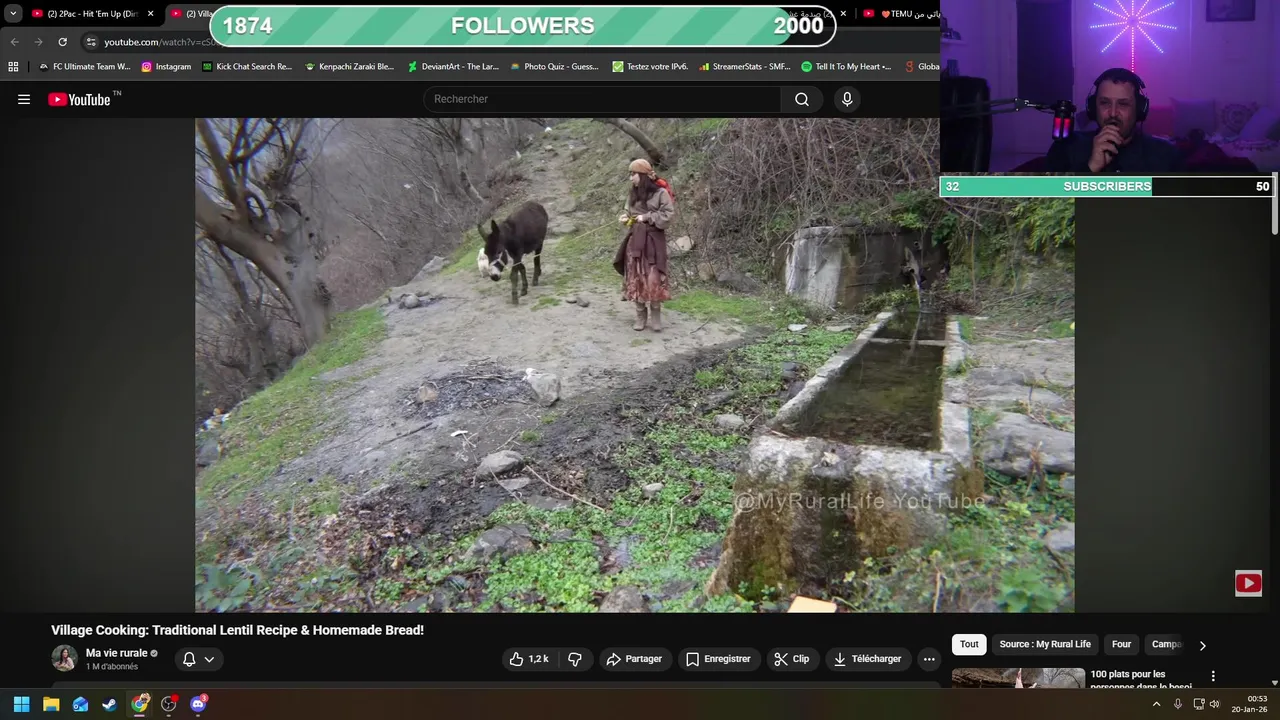Viewport: 1280px width, 720px height.
Task: Open the Ma vie rurale channel name
Action: pyautogui.click(x=116, y=653)
